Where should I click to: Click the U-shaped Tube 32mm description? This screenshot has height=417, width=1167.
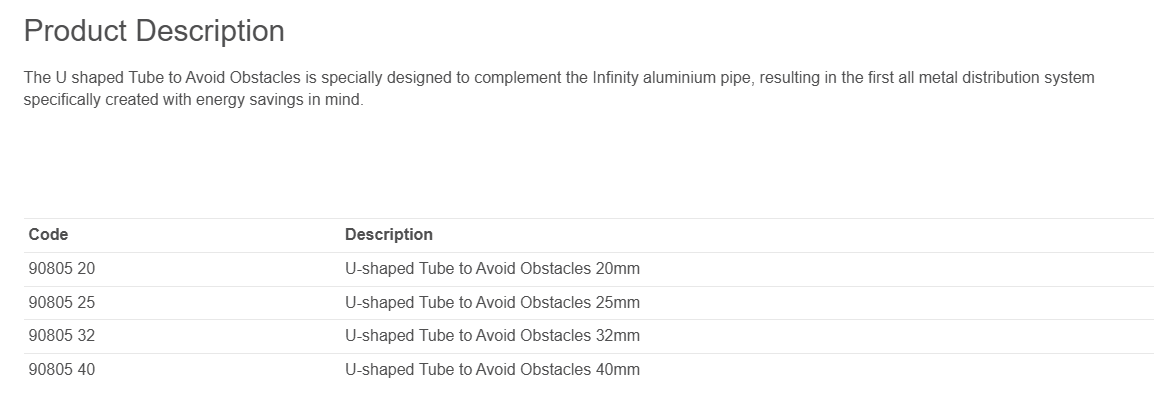pos(492,335)
